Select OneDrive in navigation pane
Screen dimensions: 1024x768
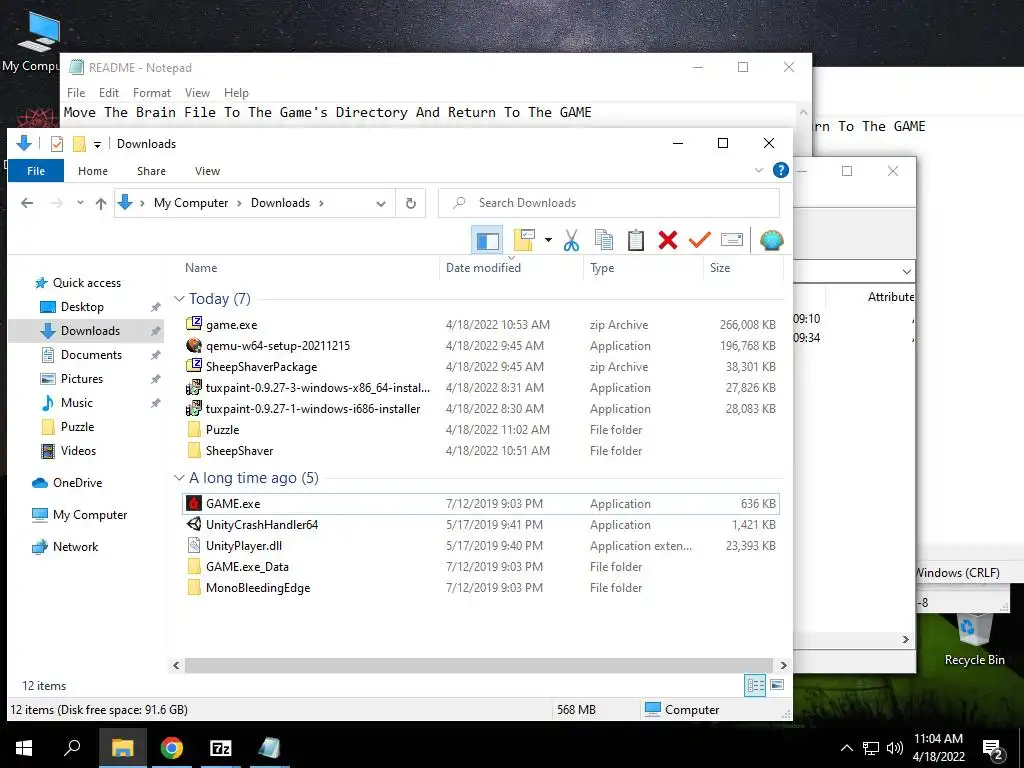click(77, 483)
